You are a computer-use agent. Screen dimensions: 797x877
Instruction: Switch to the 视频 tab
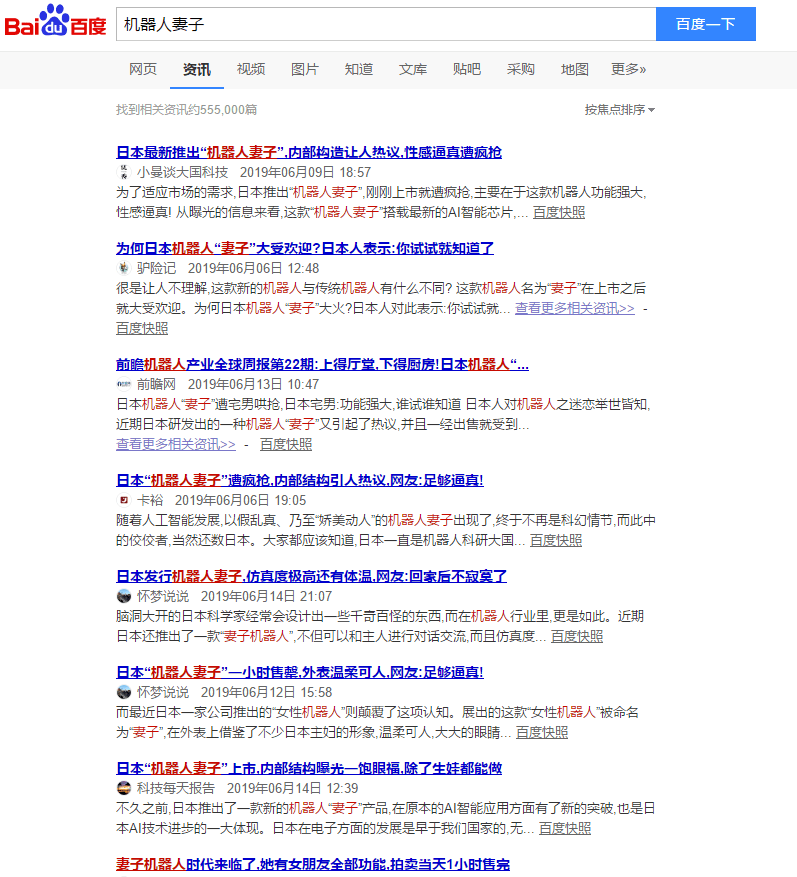pos(251,69)
